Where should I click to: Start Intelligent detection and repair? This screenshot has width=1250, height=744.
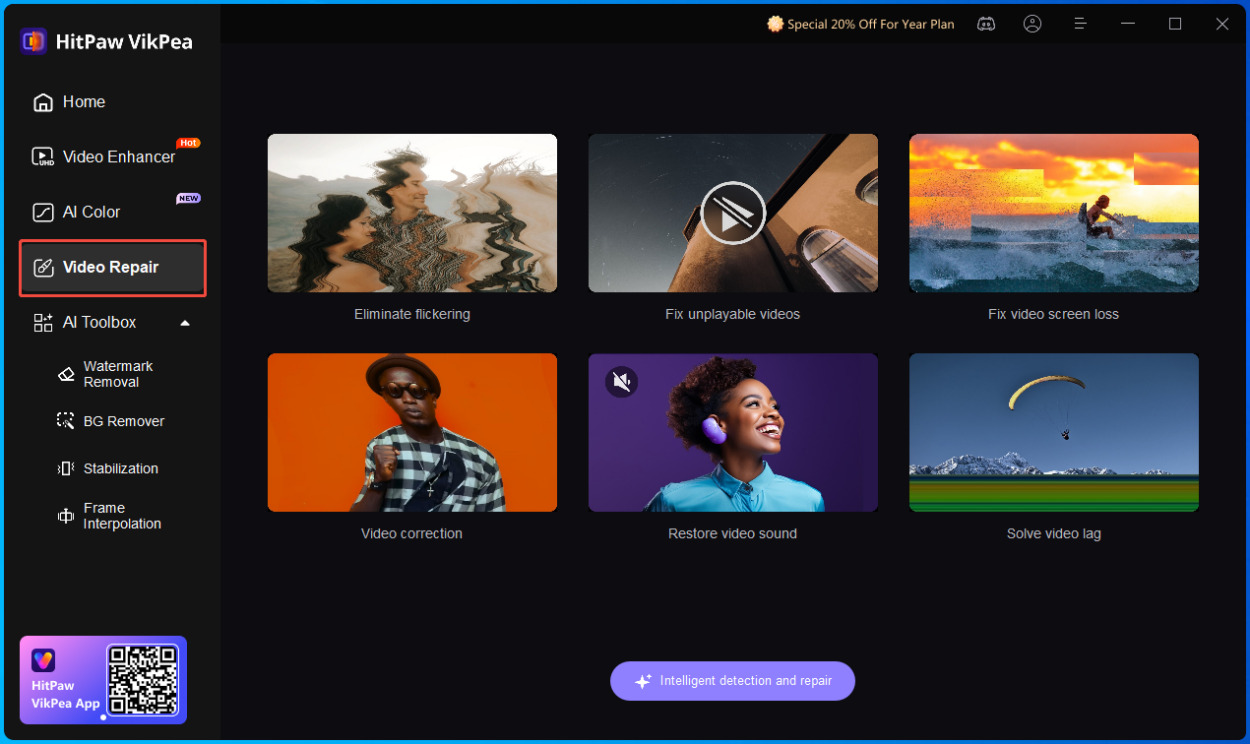pos(732,681)
